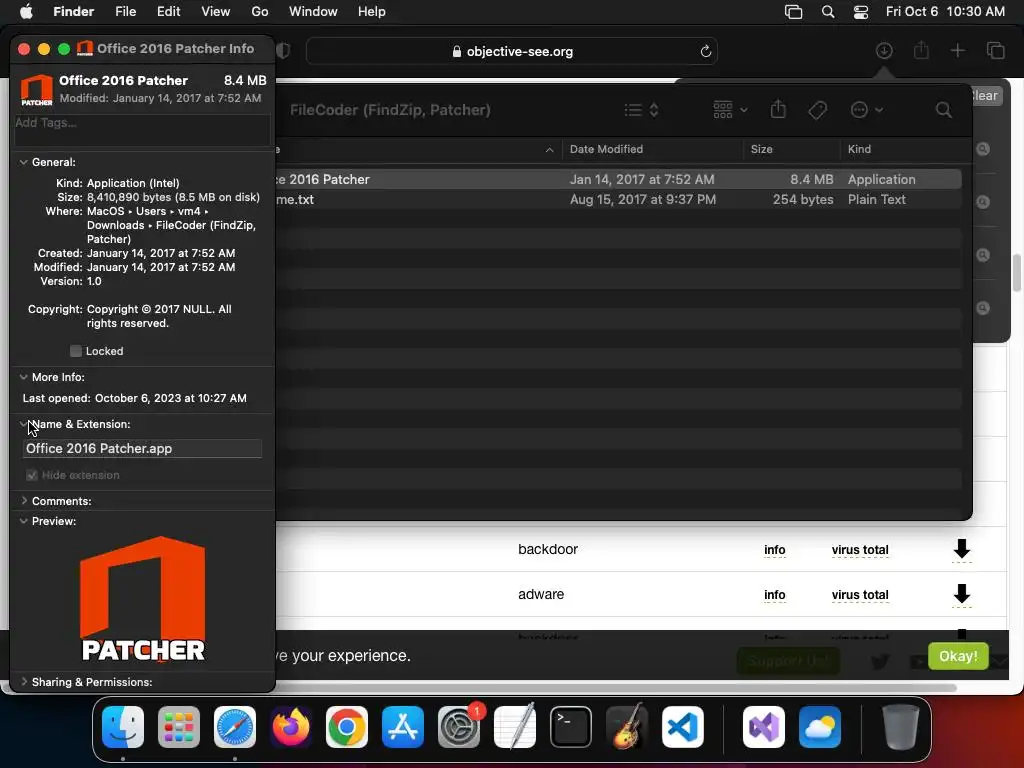Click Safari new tab plus icon
Viewport: 1024px width, 768px height.
point(957,51)
